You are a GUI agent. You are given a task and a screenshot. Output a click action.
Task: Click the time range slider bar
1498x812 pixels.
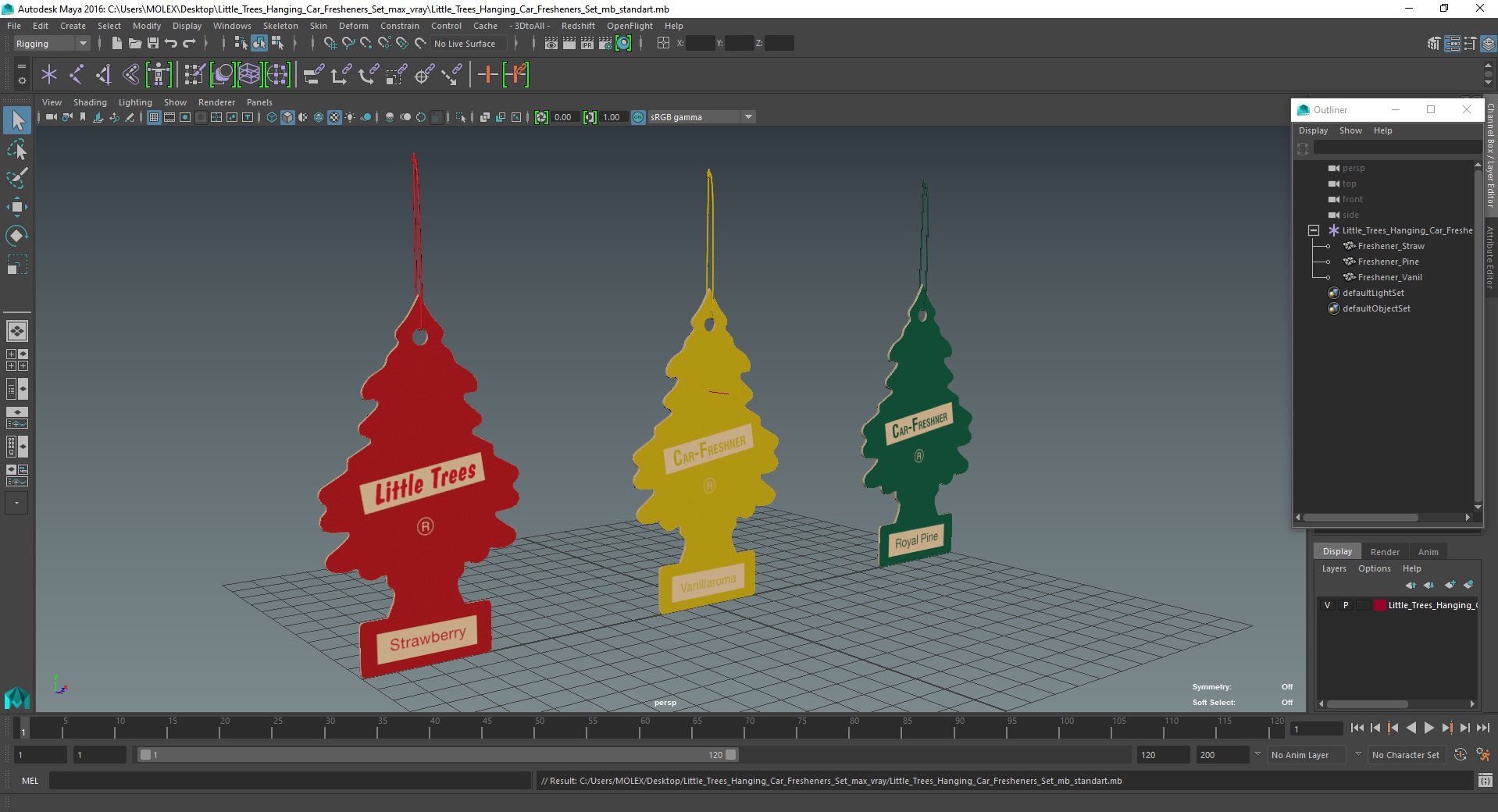(x=437, y=754)
